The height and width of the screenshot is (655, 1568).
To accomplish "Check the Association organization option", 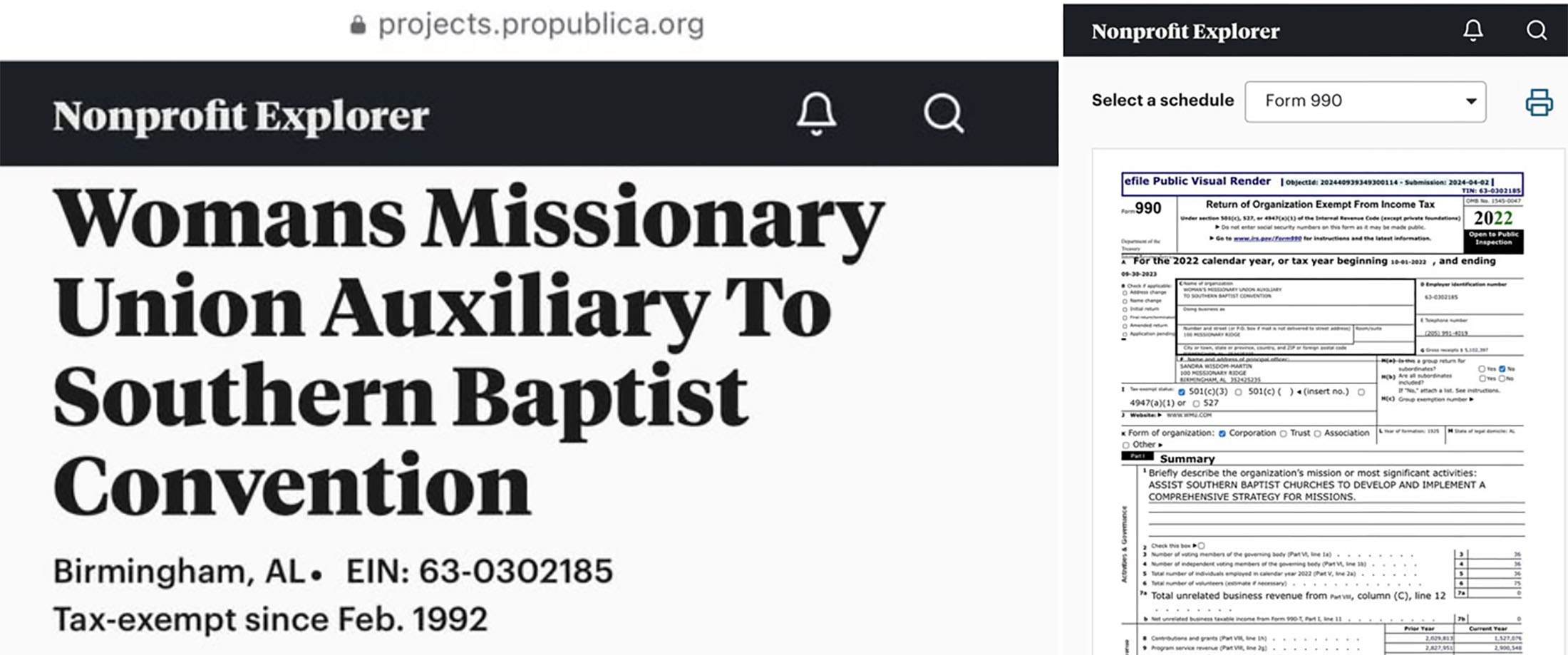I will [x=1318, y=433].
